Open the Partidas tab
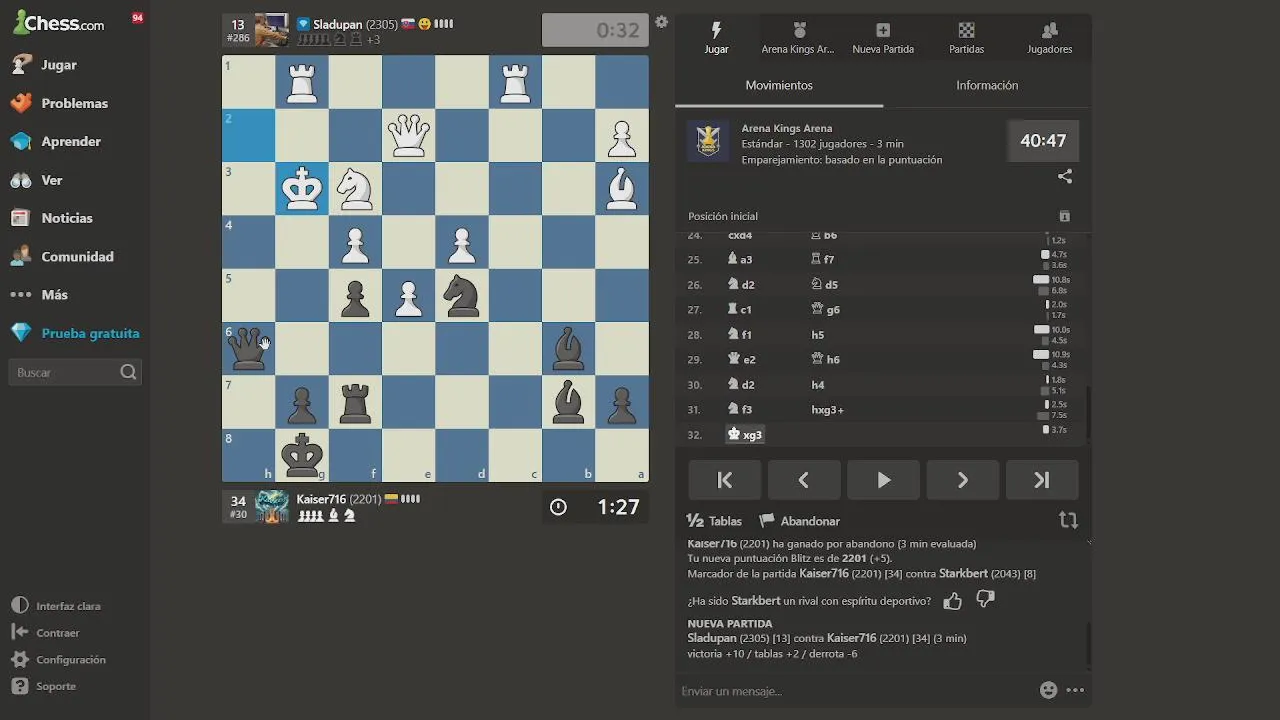This screenshot has width=1280, height=720. (x=966, y=38)
